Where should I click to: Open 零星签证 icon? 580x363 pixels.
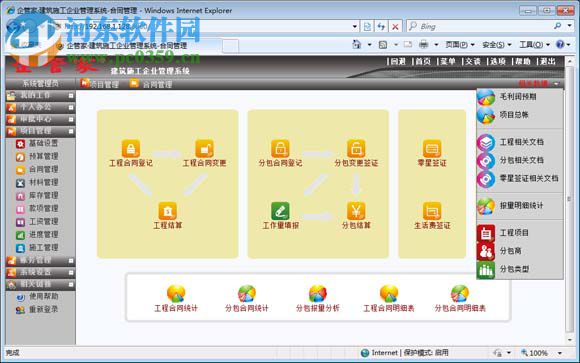(x=432, y=148)
